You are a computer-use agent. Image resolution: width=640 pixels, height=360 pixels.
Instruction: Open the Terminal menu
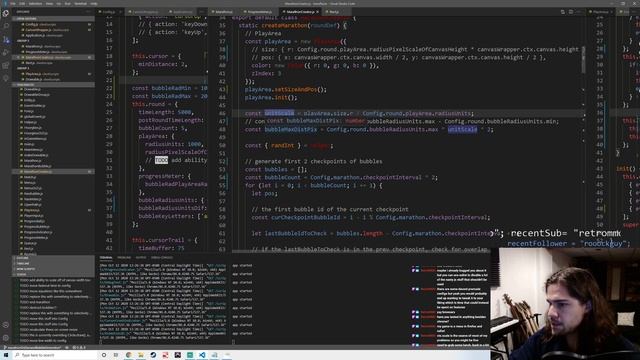point(80,4)
